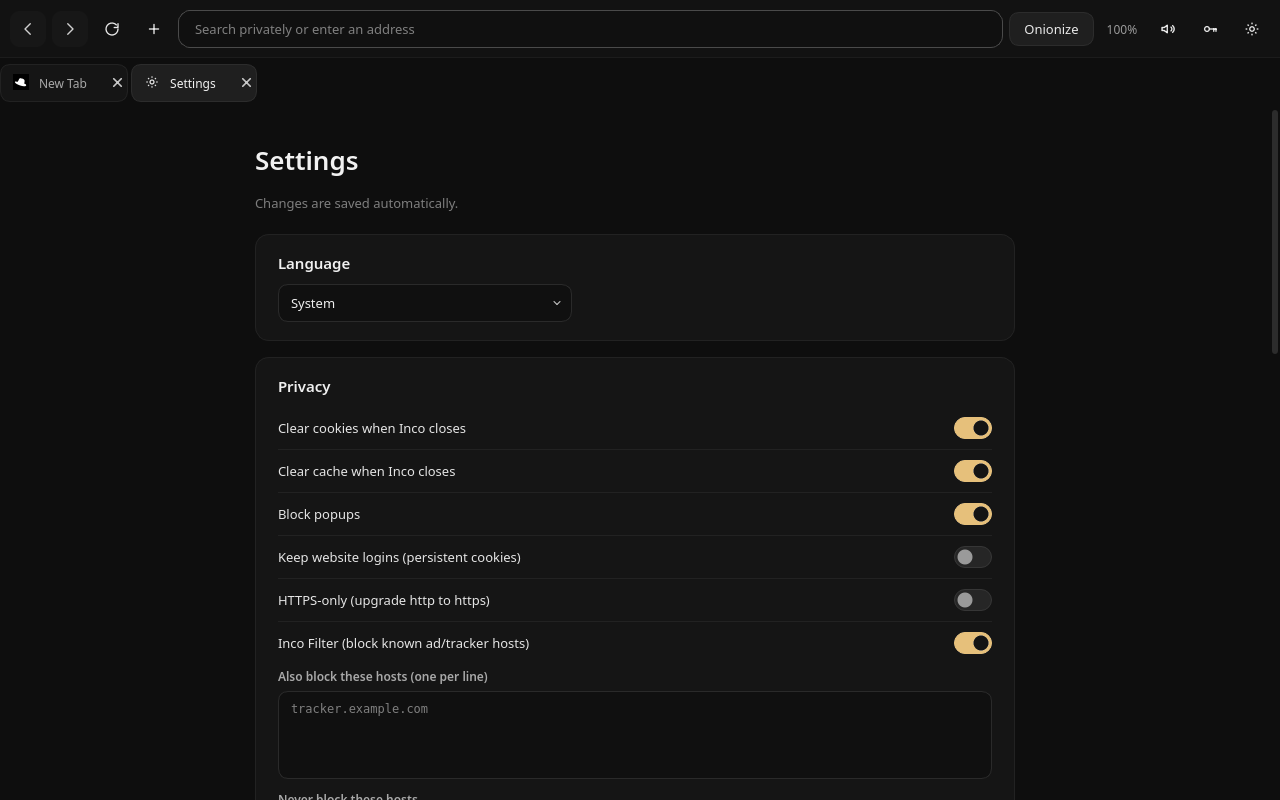Click 'Clear cache when Inco closes' label

[367, 471]
